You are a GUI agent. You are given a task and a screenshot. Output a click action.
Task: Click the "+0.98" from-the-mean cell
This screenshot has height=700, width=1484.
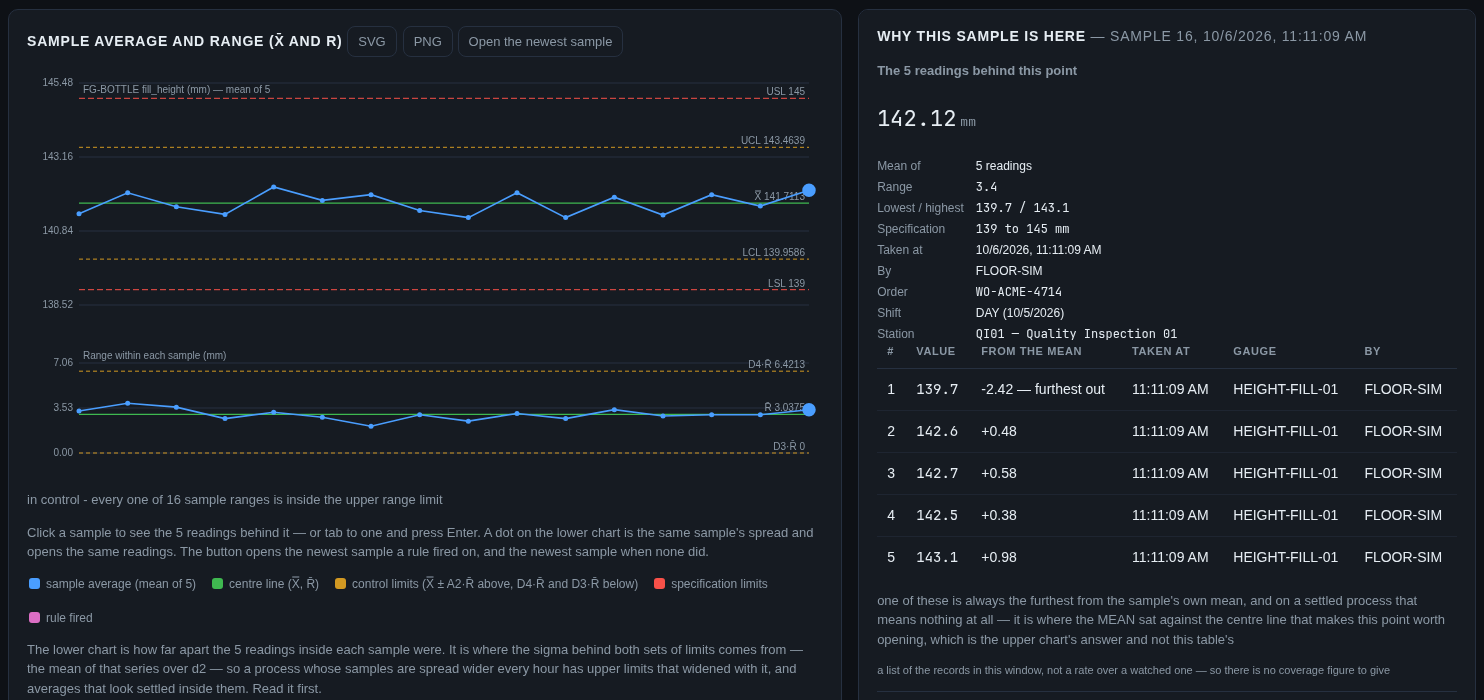pos(998,557)
